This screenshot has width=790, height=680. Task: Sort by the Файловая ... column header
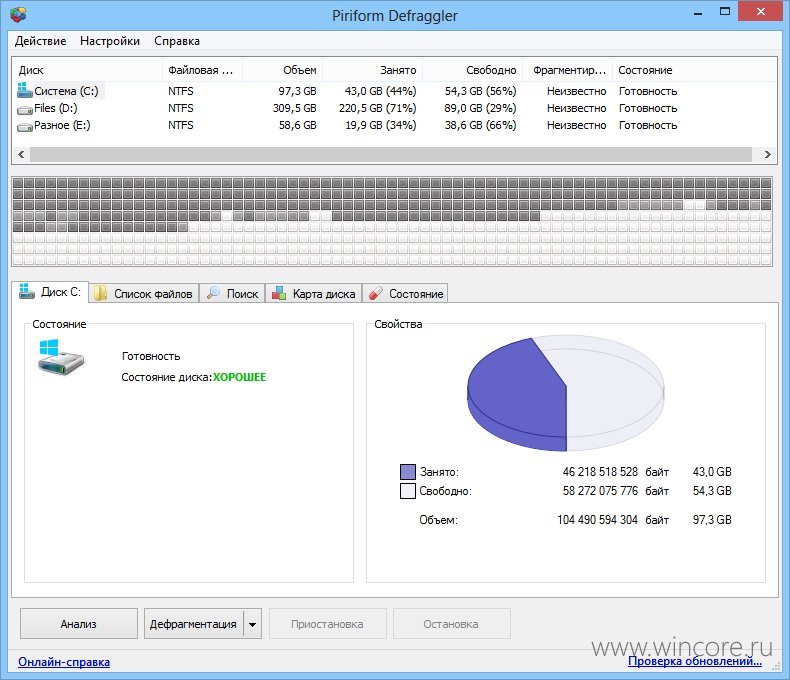click(202, 70)
